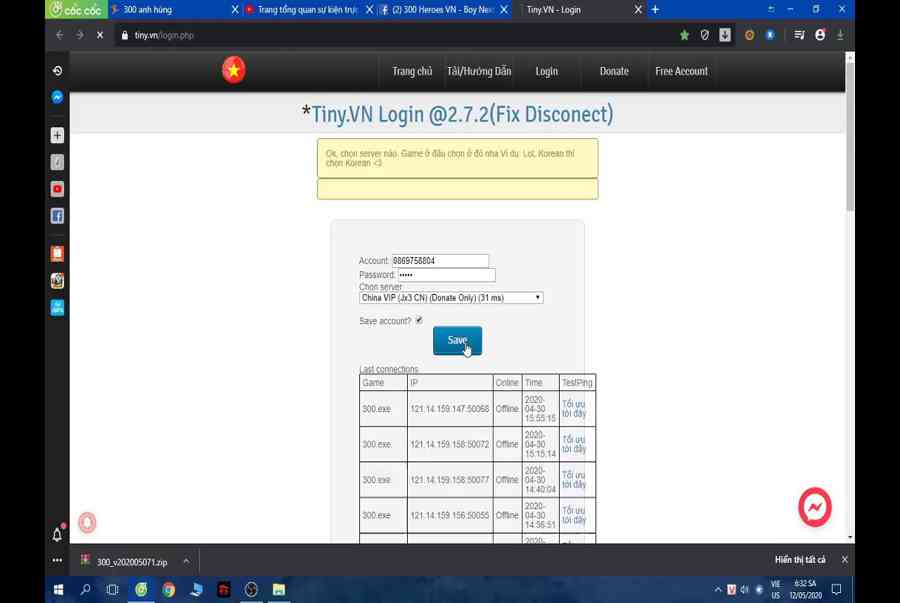Open options arrow for 300_v202005071.zip download
This screenshot has width=900, height=603.
pos(186,561)
